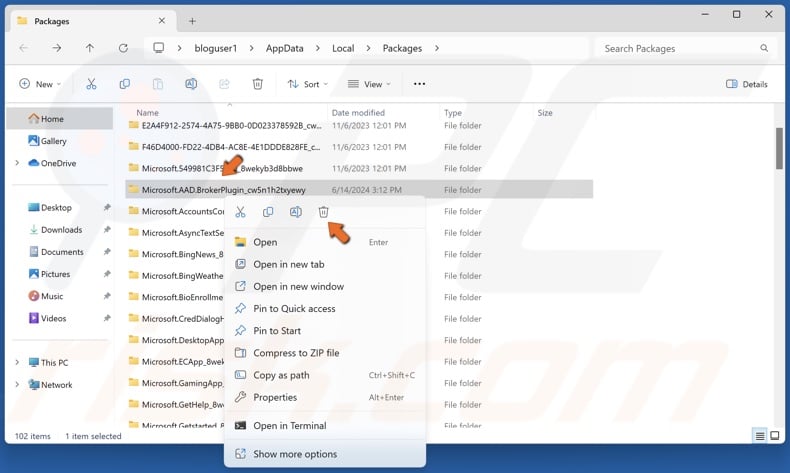Click the Local breadcrumb
Viewport: 790px width, 473px height.
point(343,48)
